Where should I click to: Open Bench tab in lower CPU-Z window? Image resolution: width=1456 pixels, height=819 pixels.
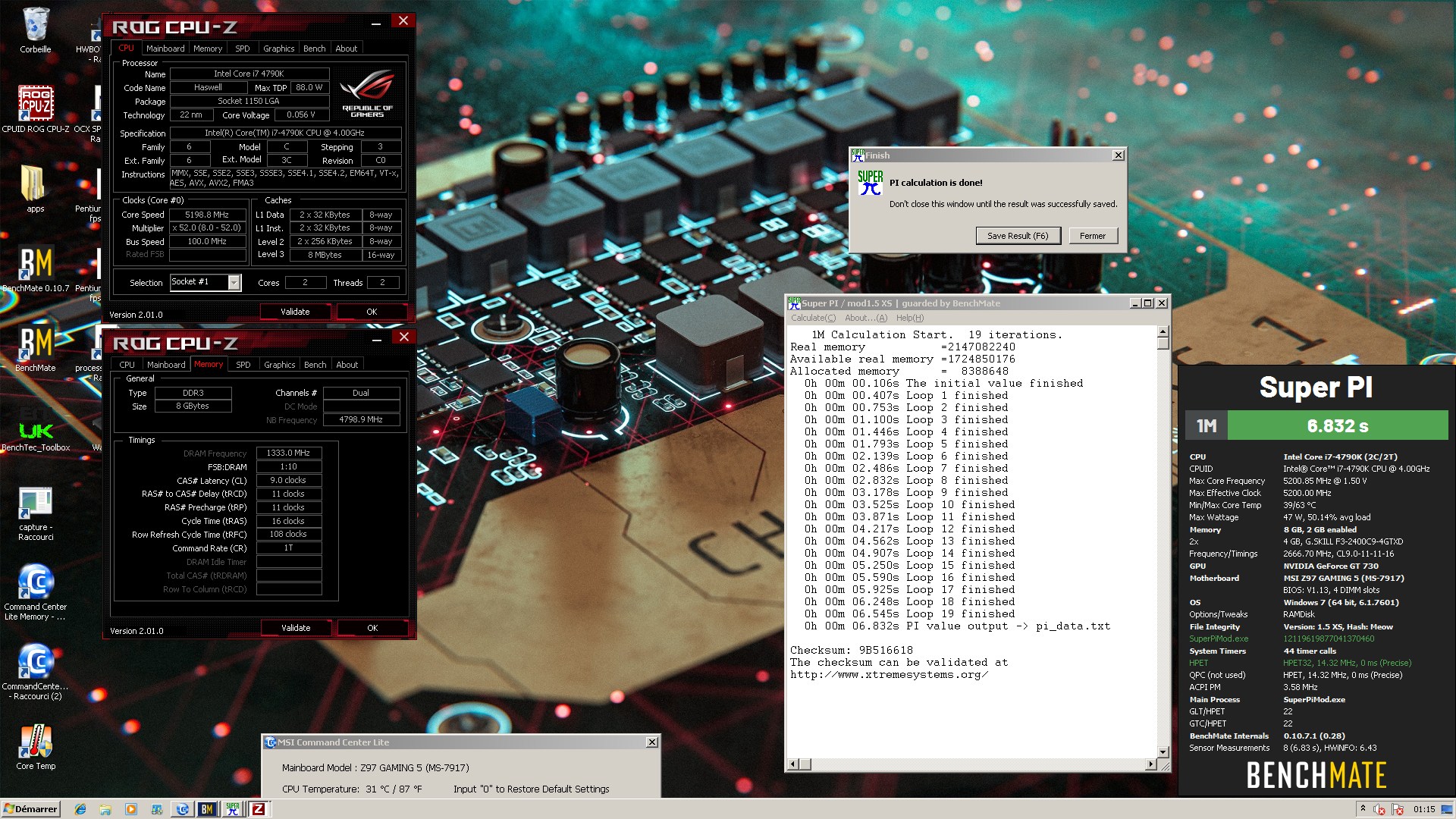click(315, 365)
